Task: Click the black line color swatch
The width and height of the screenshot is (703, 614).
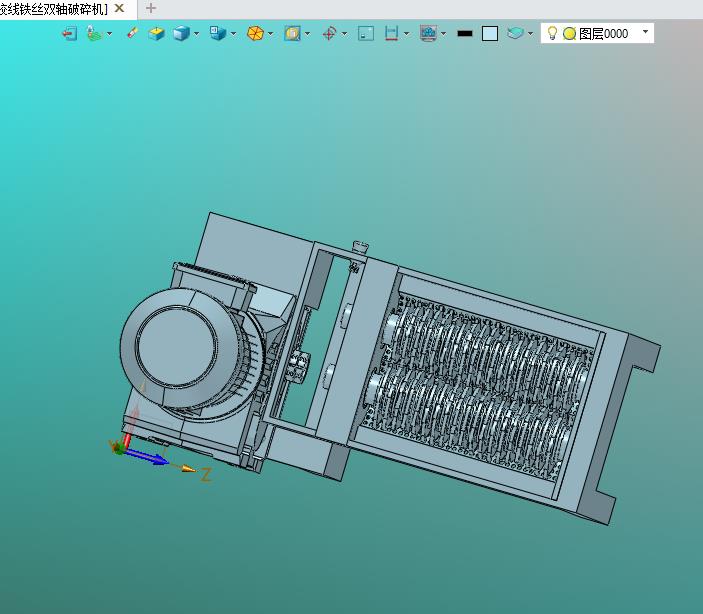Action: (465, 33)
